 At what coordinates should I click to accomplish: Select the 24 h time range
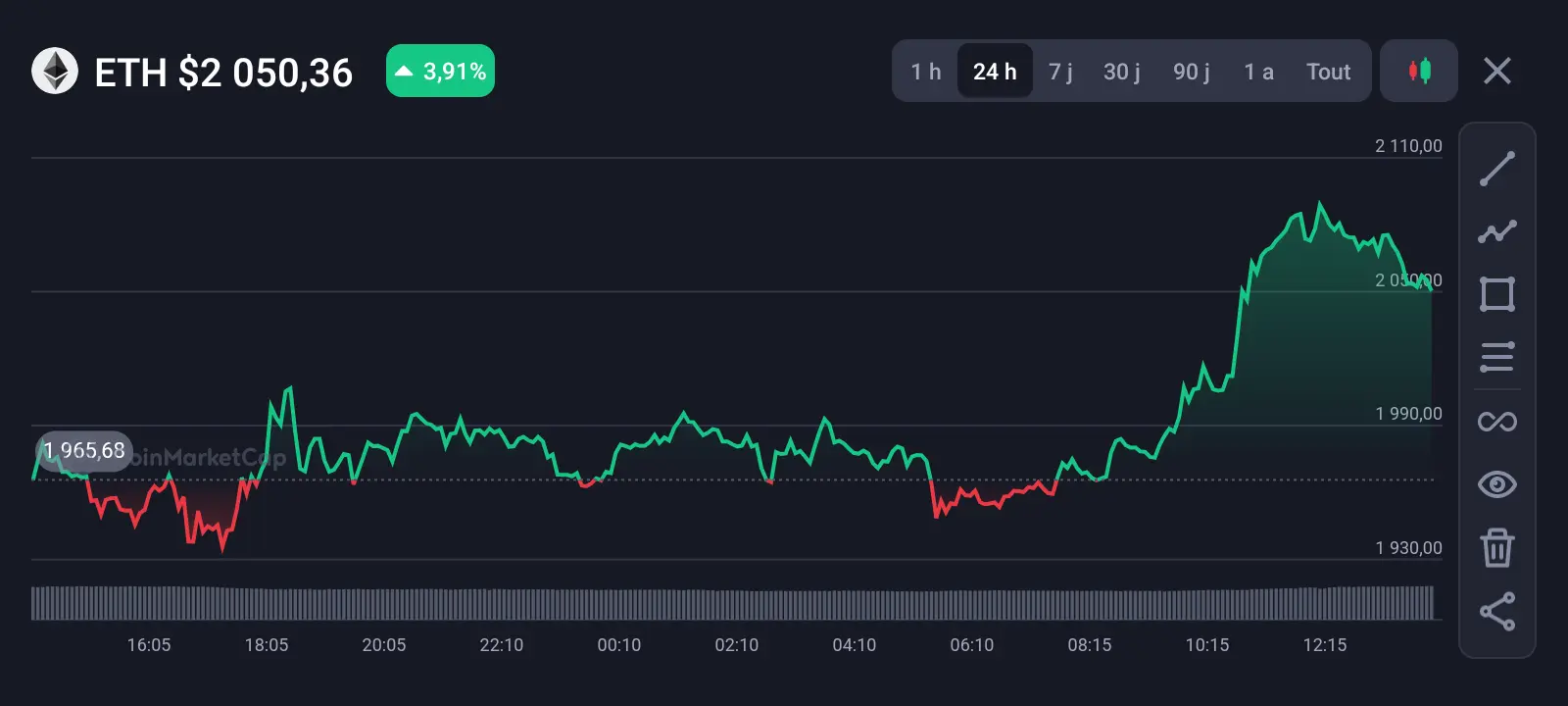point(995,72)
